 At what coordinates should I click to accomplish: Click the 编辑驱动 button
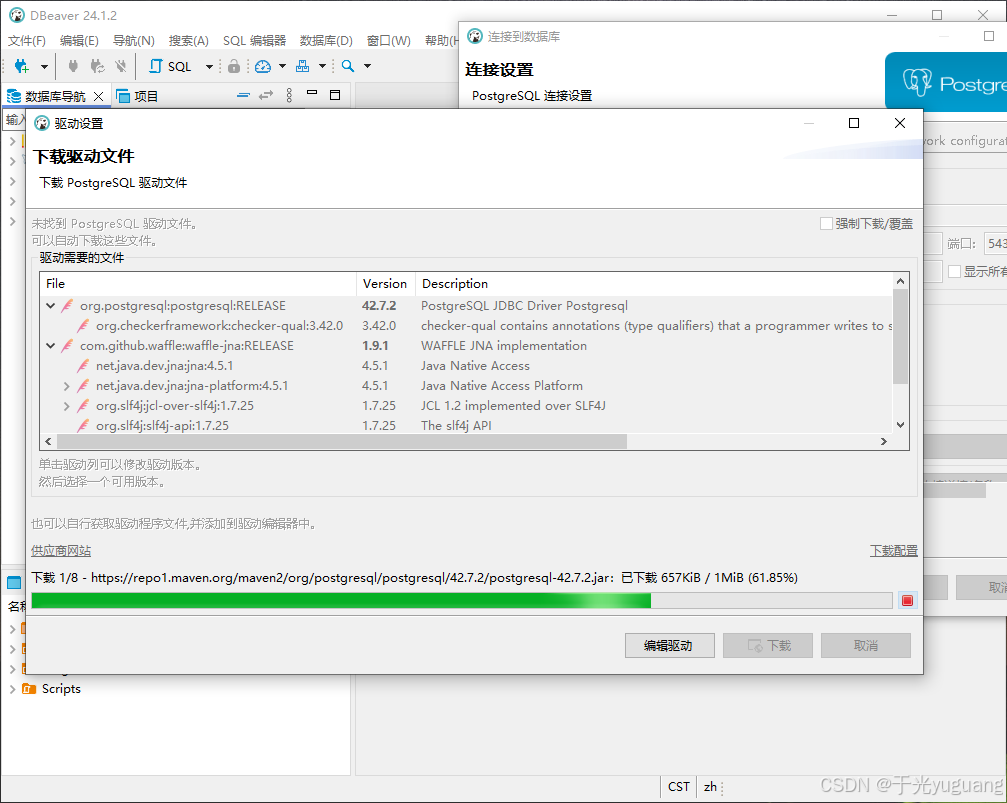click(669, 646)
